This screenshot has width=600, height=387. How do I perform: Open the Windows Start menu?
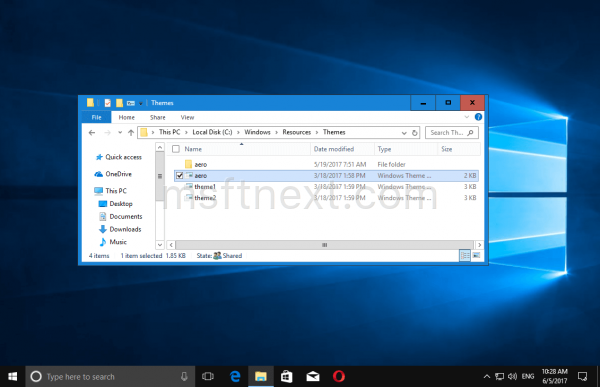tap(12, 377)
